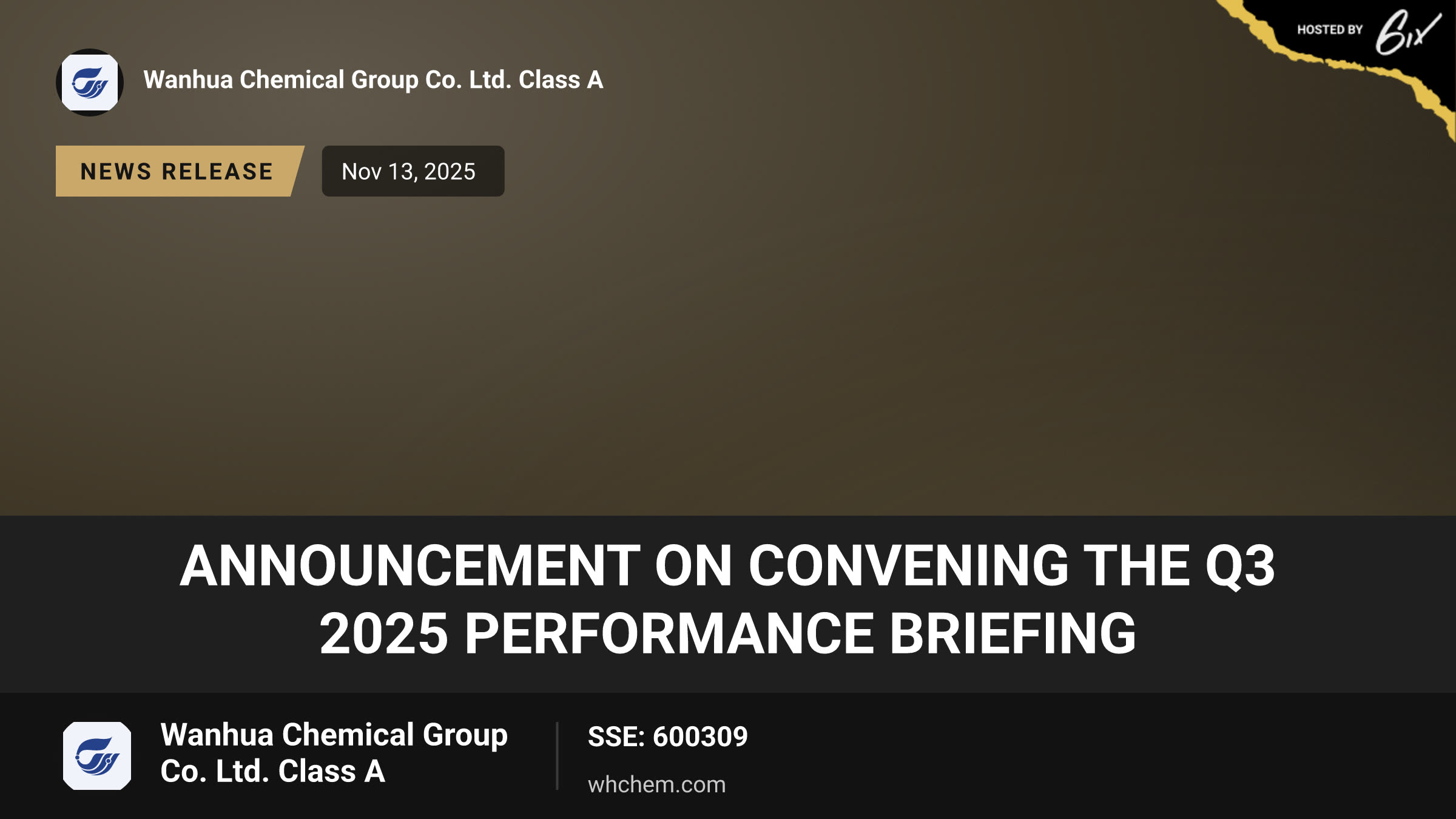Click the Nov 13, 2025 date badge

[413, 171]
